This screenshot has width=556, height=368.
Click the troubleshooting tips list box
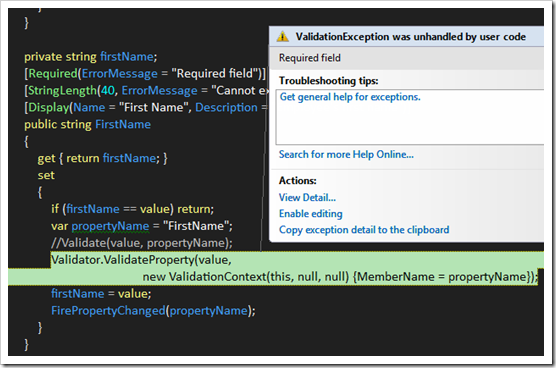pyautogui.click(x=410, y=117)
